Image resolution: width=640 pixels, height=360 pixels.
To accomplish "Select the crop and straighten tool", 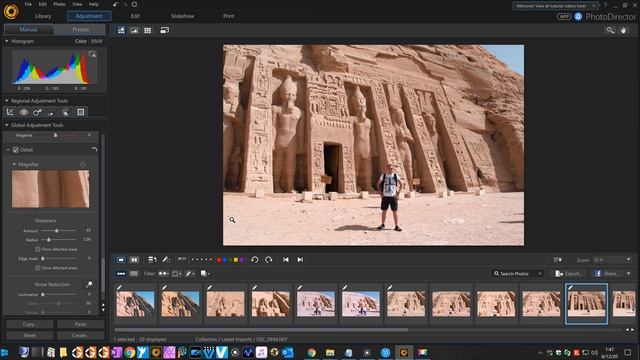I will pos(10,112).
